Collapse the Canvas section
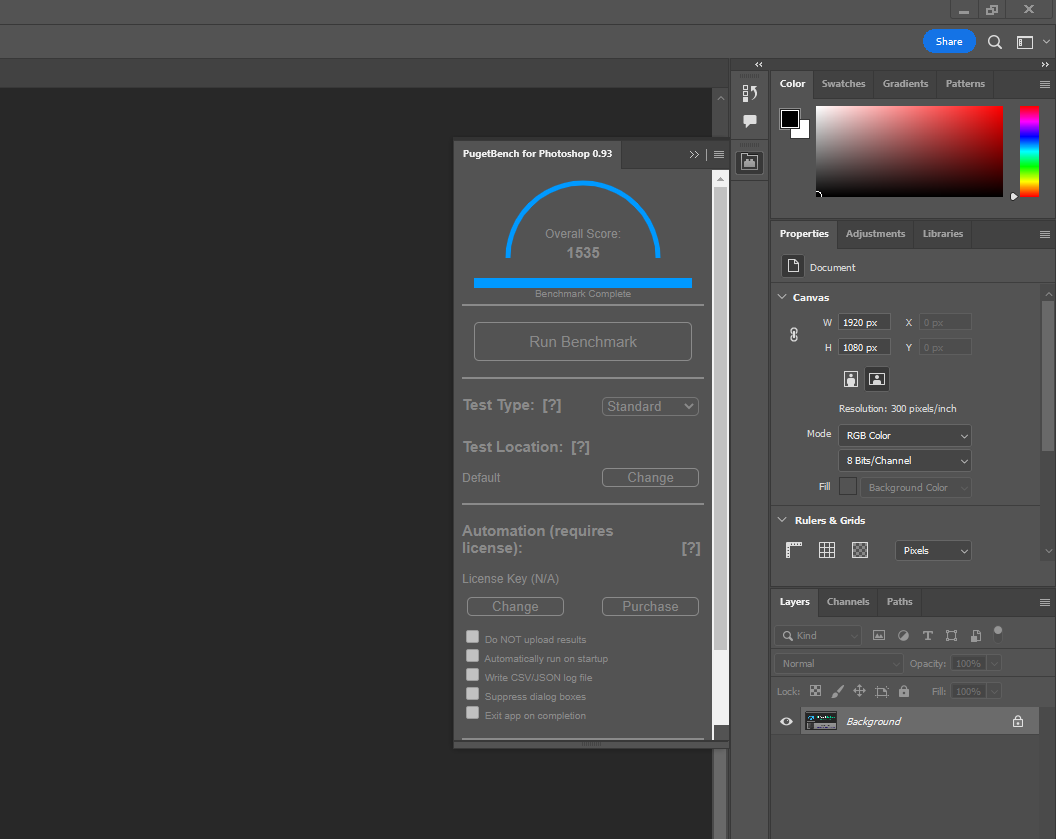The height and width of the screenshot is (839, 1056). [x=781, y=297]
